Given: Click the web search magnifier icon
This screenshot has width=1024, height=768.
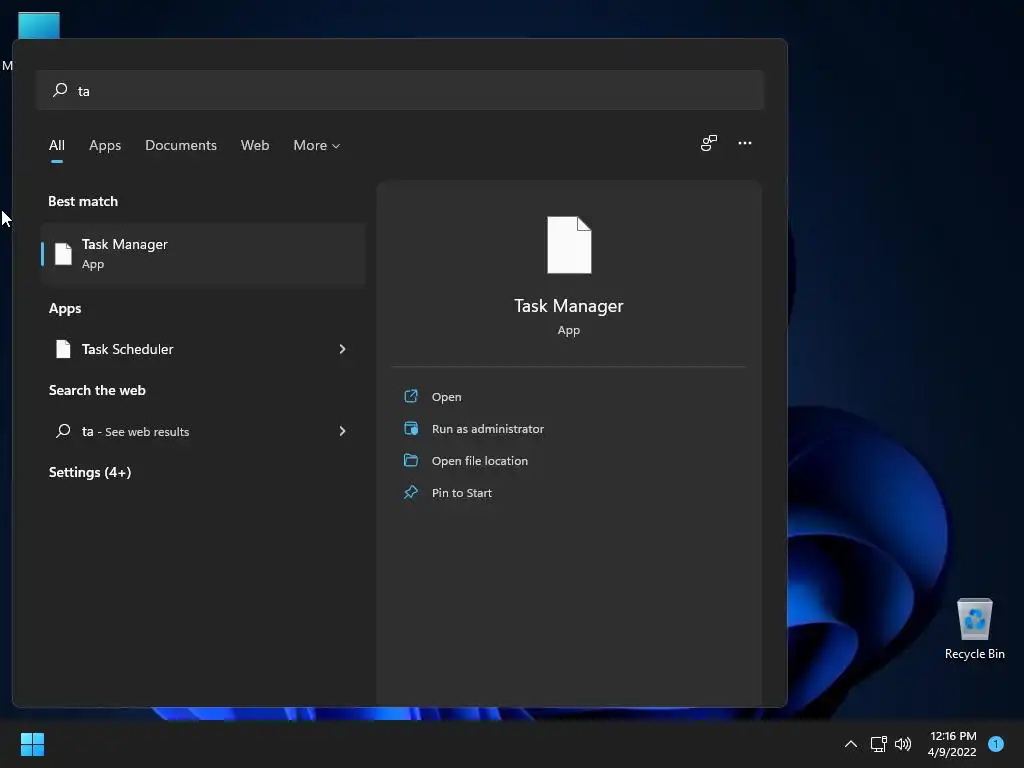Looking at the screenshot, I should [63, 430].
